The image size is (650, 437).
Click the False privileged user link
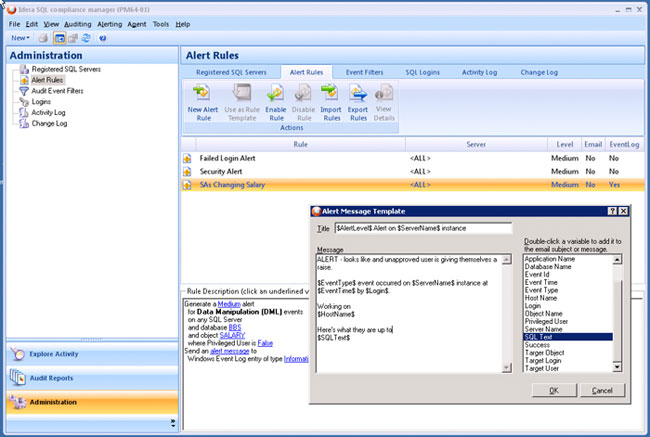265,343
